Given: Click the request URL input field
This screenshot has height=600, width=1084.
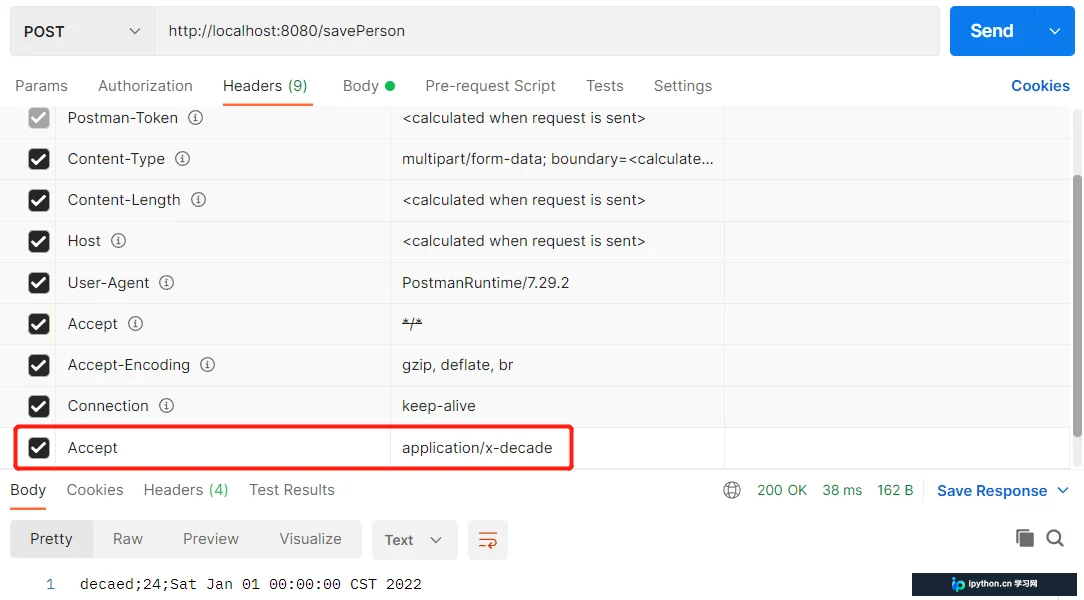Looking at the screenshot, I should (547, 31).
